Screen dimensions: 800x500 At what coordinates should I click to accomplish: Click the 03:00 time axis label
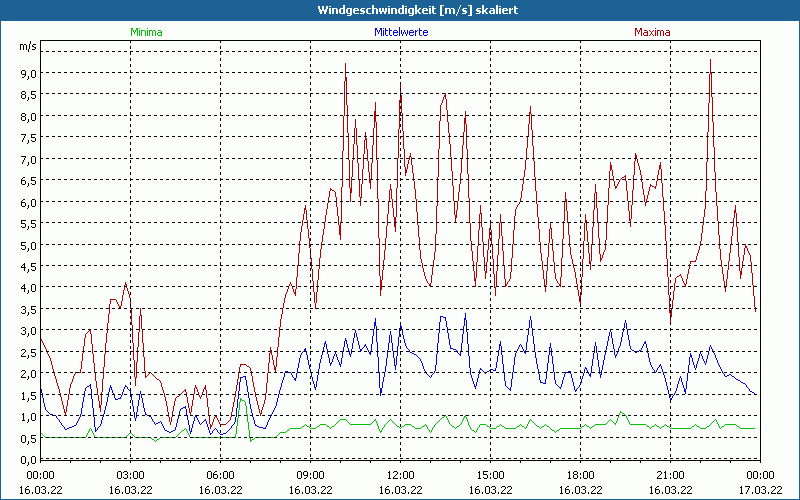point(131,476)
